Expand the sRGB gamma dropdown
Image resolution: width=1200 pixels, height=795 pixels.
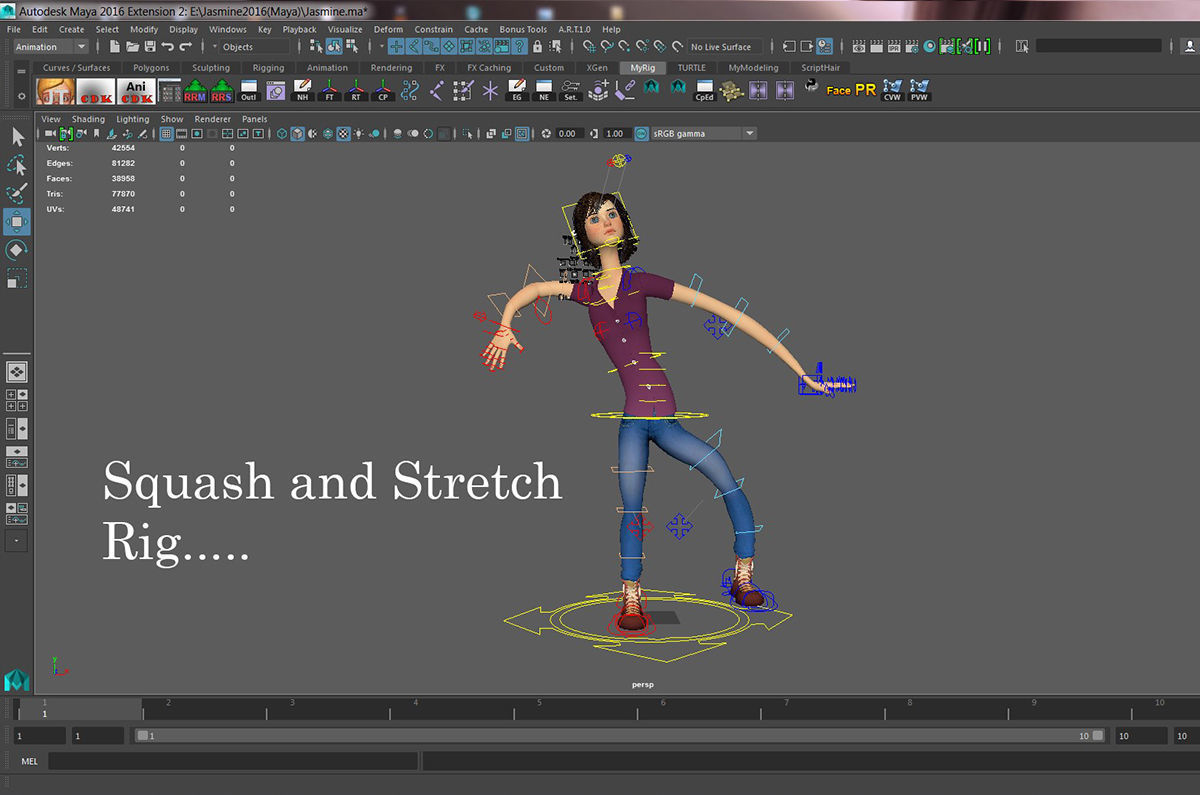click(749, 133)
